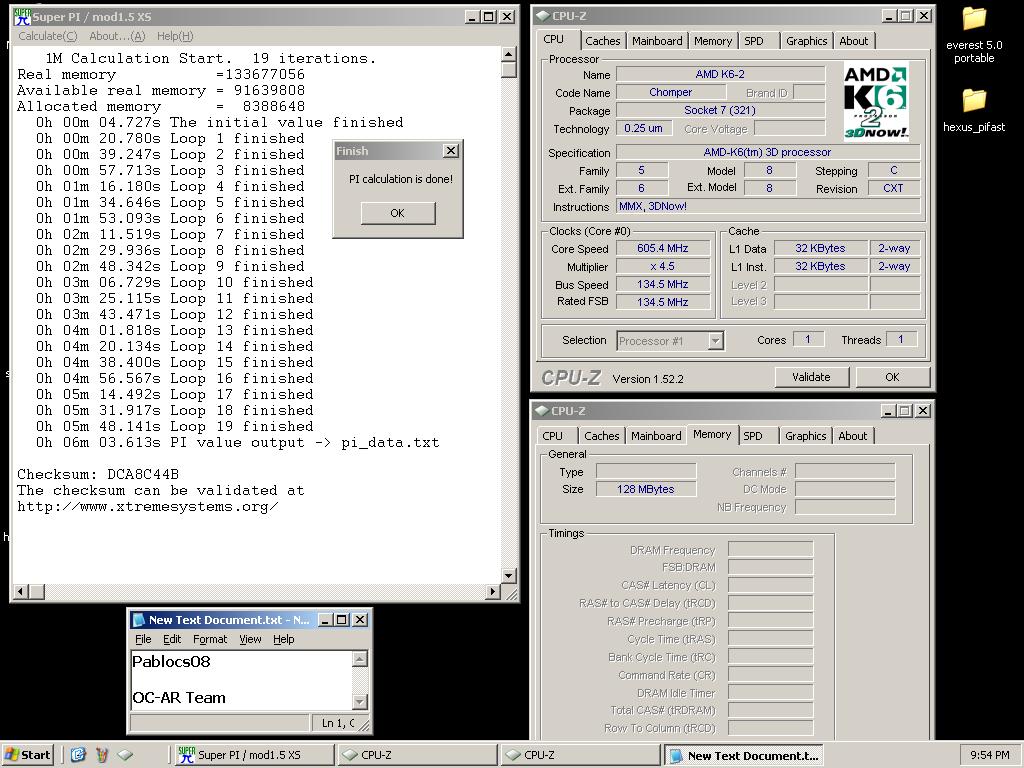The image size is (1024, 768).
Task: Click the 9:54 PM taskbar clock
Action: [989, 755]
